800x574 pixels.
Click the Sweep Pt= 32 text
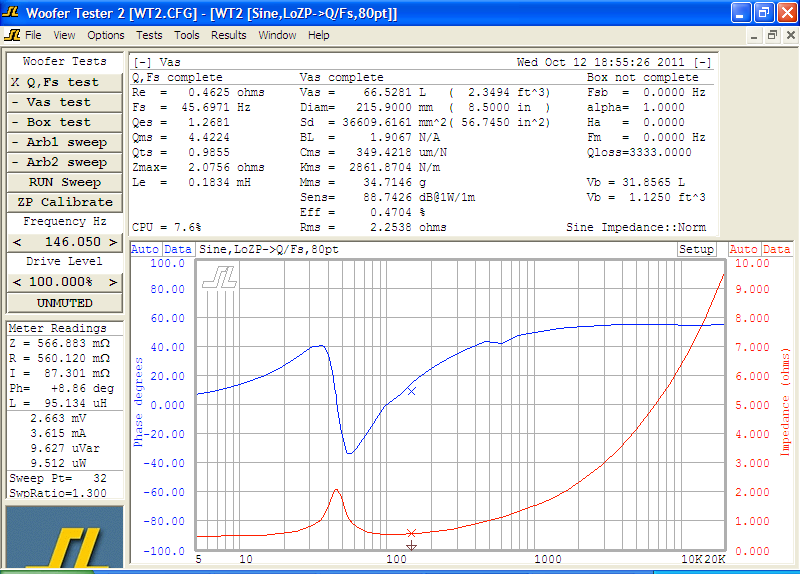pyautogui.click(x=58, y=478)
